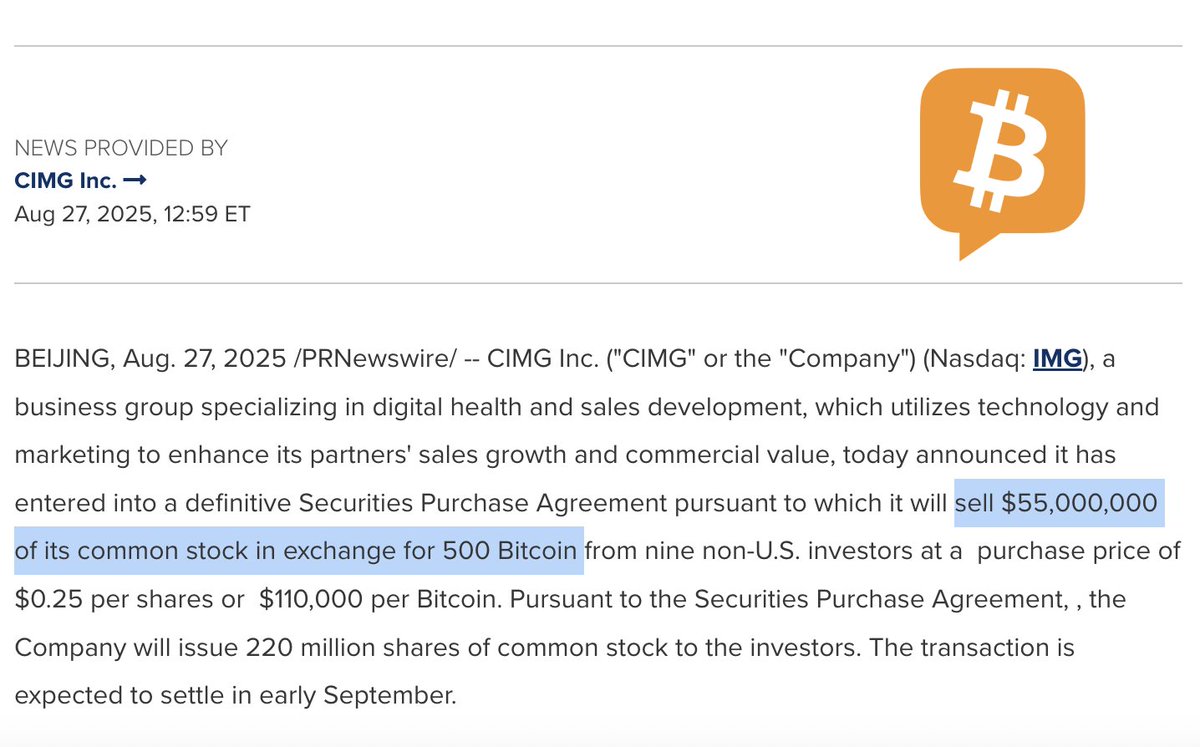Click the highlighted text "sell $55,000,000"
Screen dimensions: 1200x747
[x=1056, y=503]
